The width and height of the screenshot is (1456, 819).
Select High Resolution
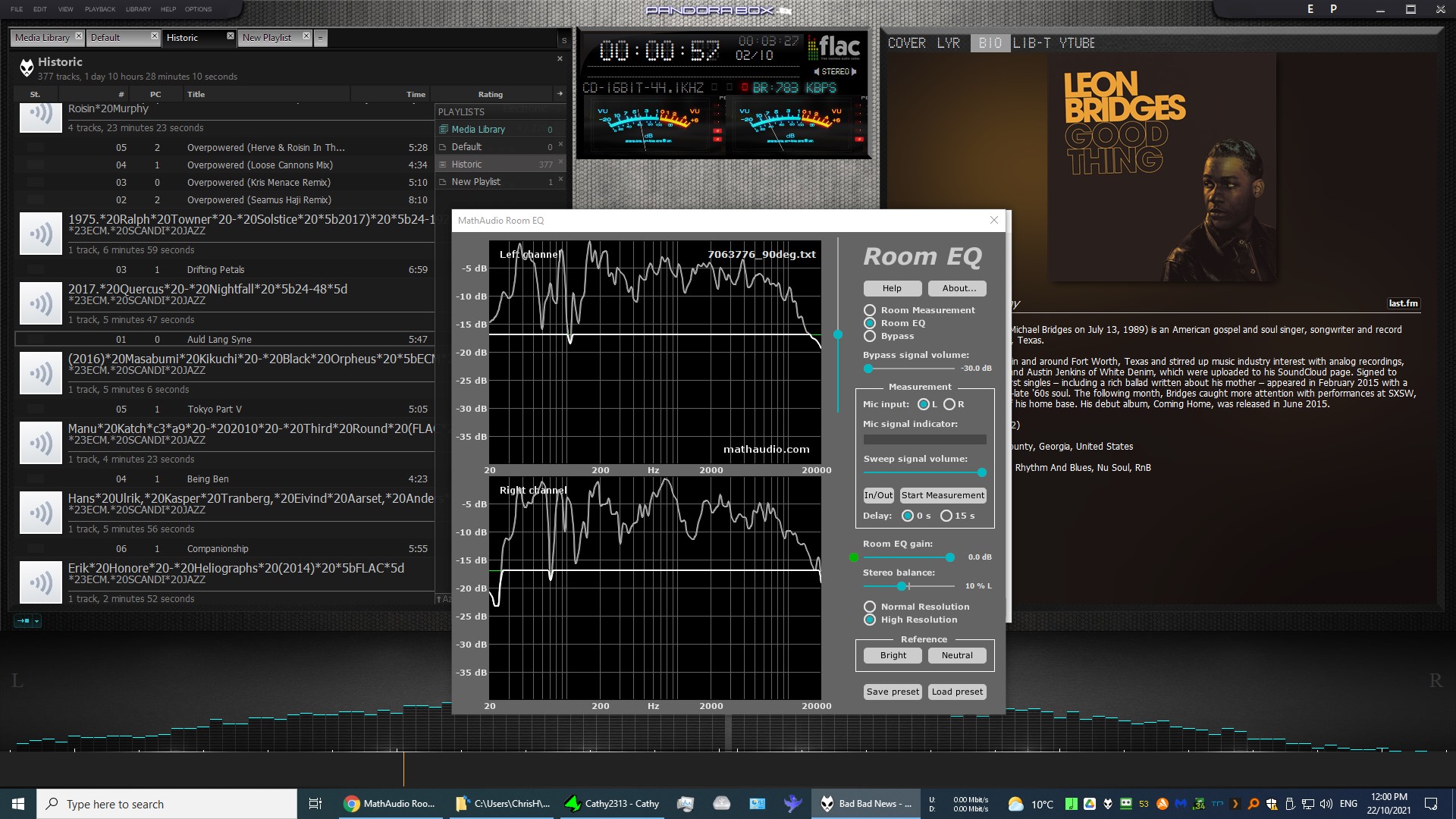pos(870,620)
